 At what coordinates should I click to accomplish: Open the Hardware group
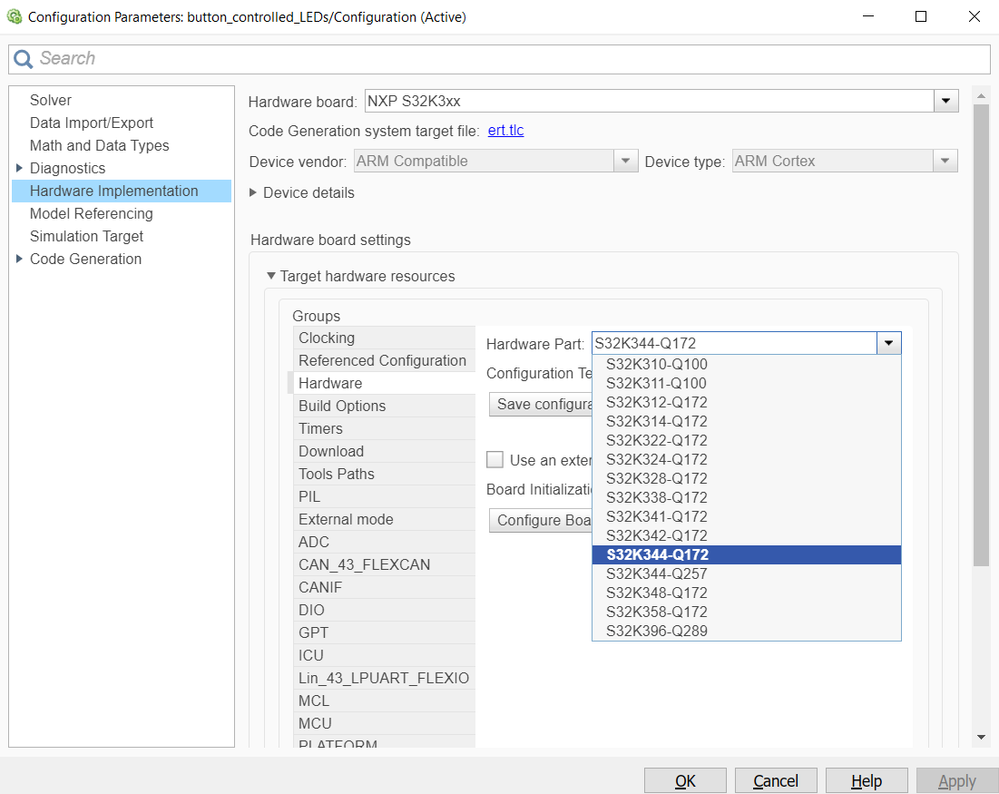click(x=384, y=383)
